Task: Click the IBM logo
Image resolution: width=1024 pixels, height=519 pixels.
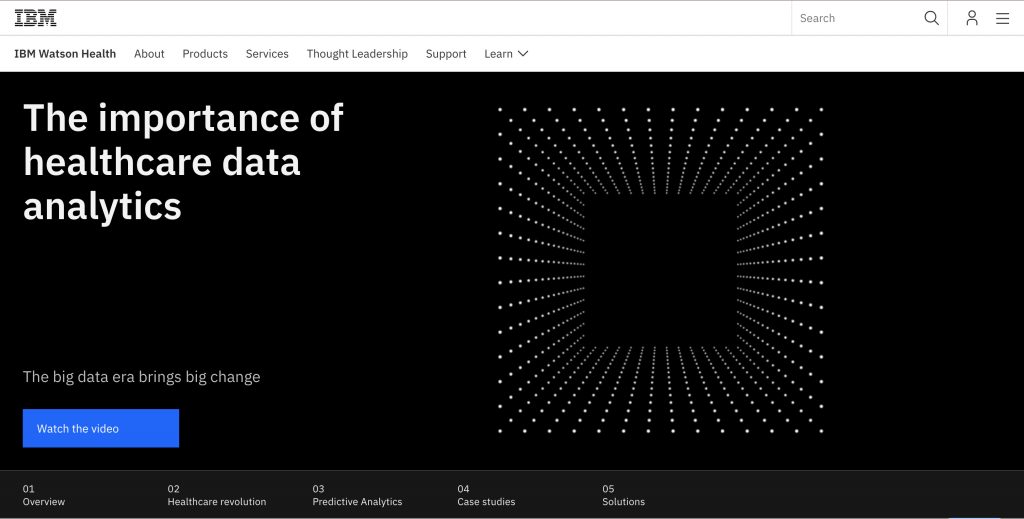Action: tap(35, 18)
